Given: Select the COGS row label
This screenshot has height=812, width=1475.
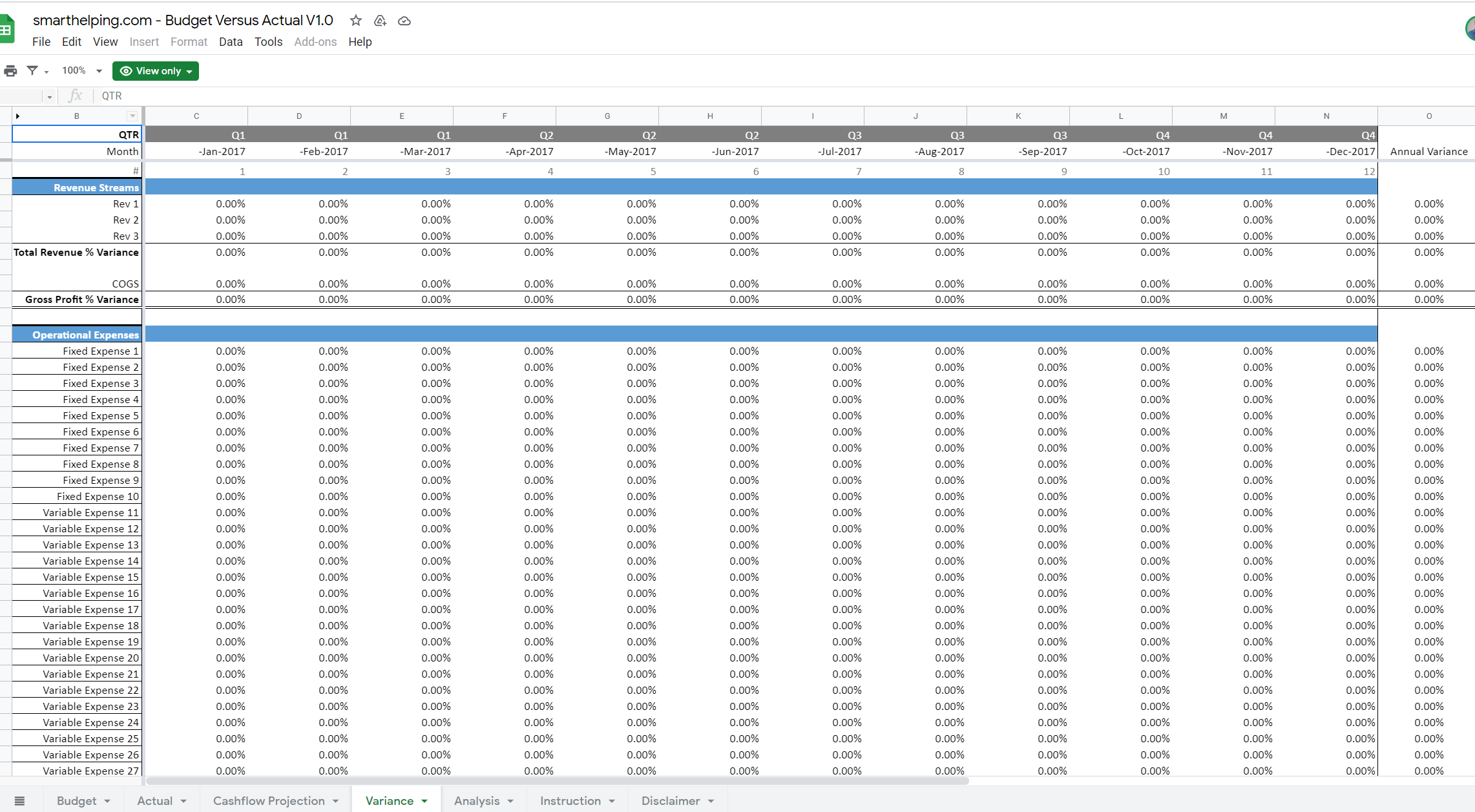Looking at the screenshot, I should (x=77, y=284).
